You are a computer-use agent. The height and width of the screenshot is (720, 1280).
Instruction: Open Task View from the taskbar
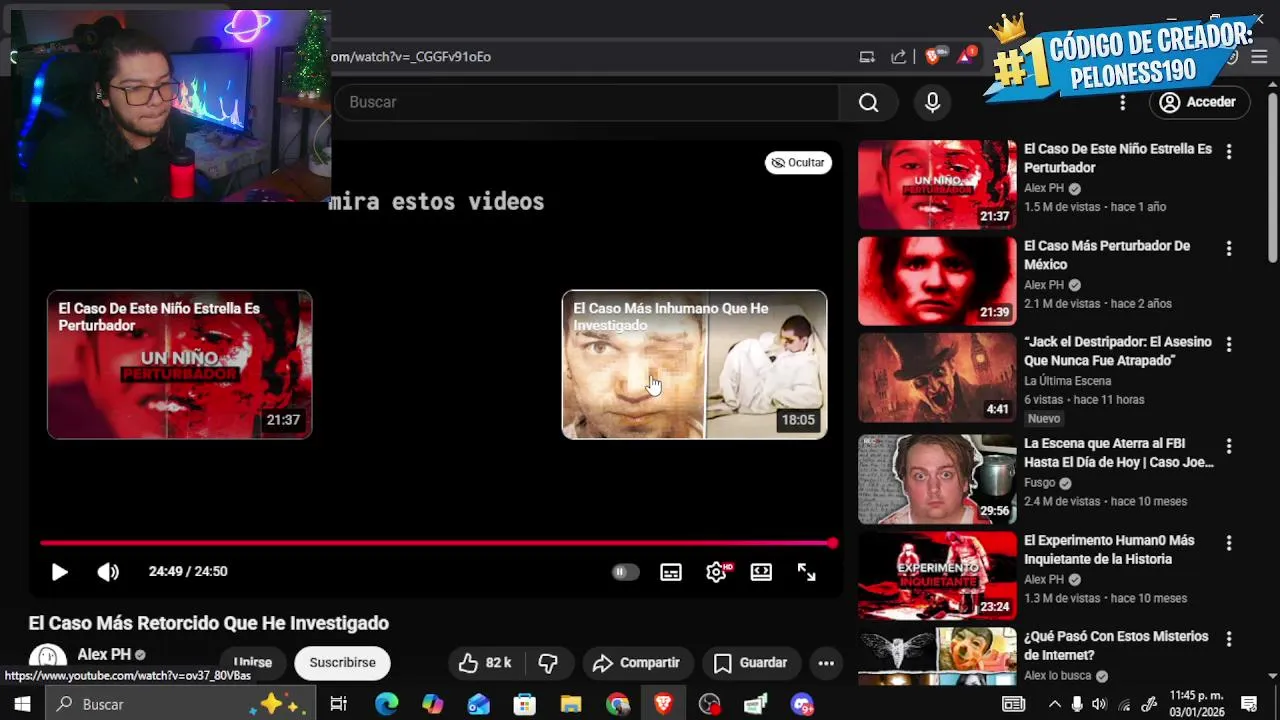338,704
